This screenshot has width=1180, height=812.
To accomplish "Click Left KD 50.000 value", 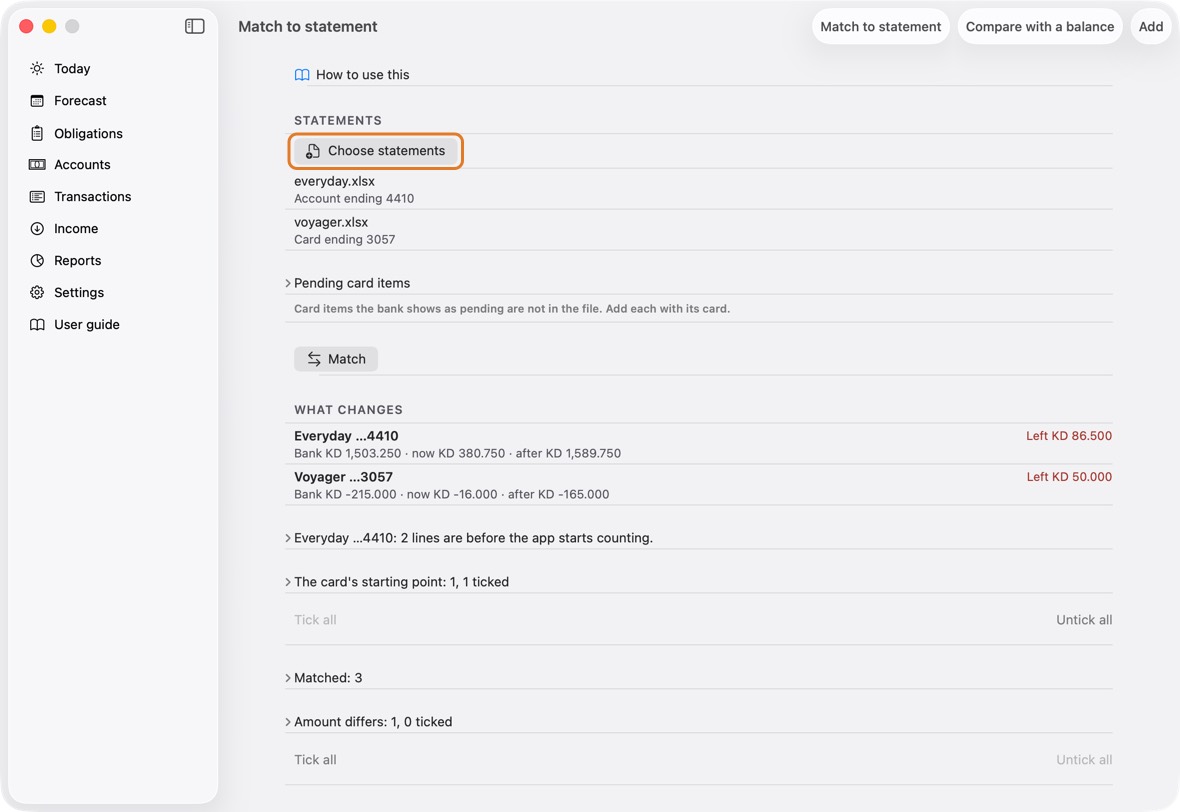I will 1069,477.
